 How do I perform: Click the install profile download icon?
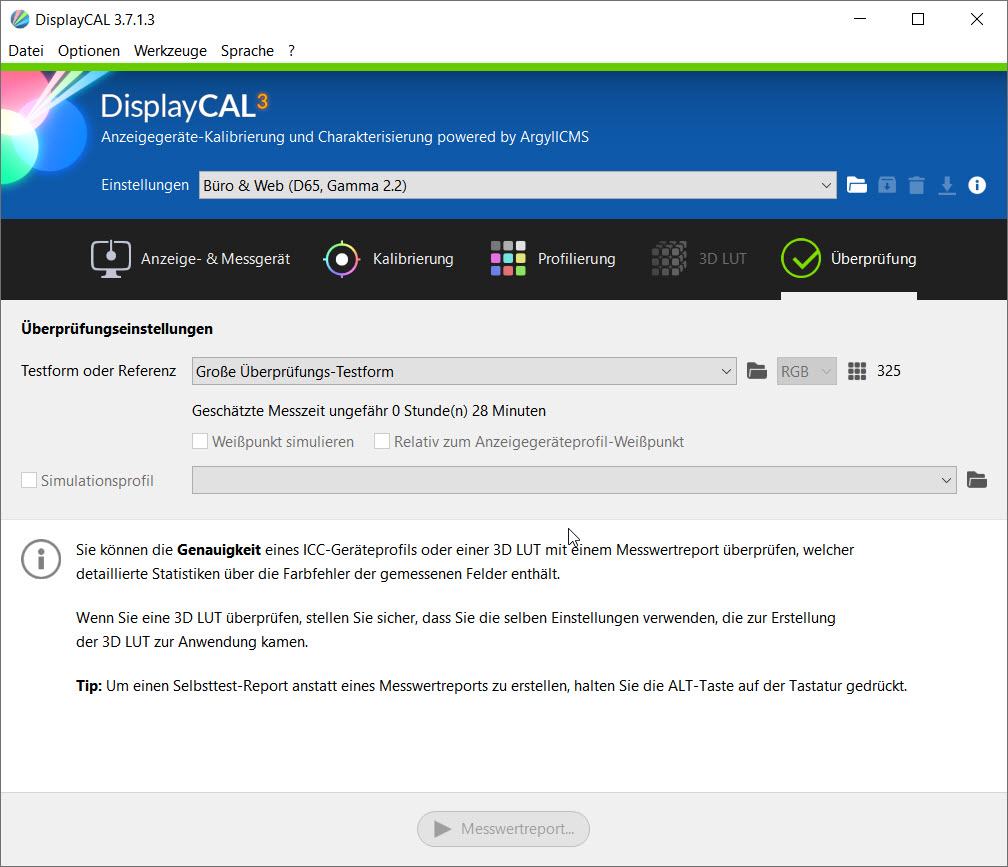click(946, 186)
